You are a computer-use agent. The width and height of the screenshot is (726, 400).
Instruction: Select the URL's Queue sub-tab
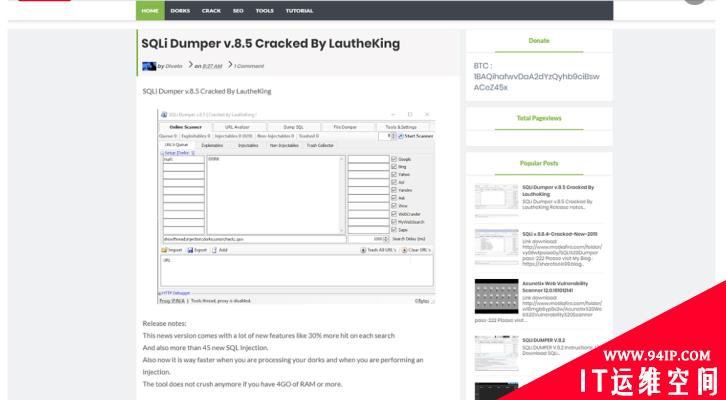[x=176, y=145]
